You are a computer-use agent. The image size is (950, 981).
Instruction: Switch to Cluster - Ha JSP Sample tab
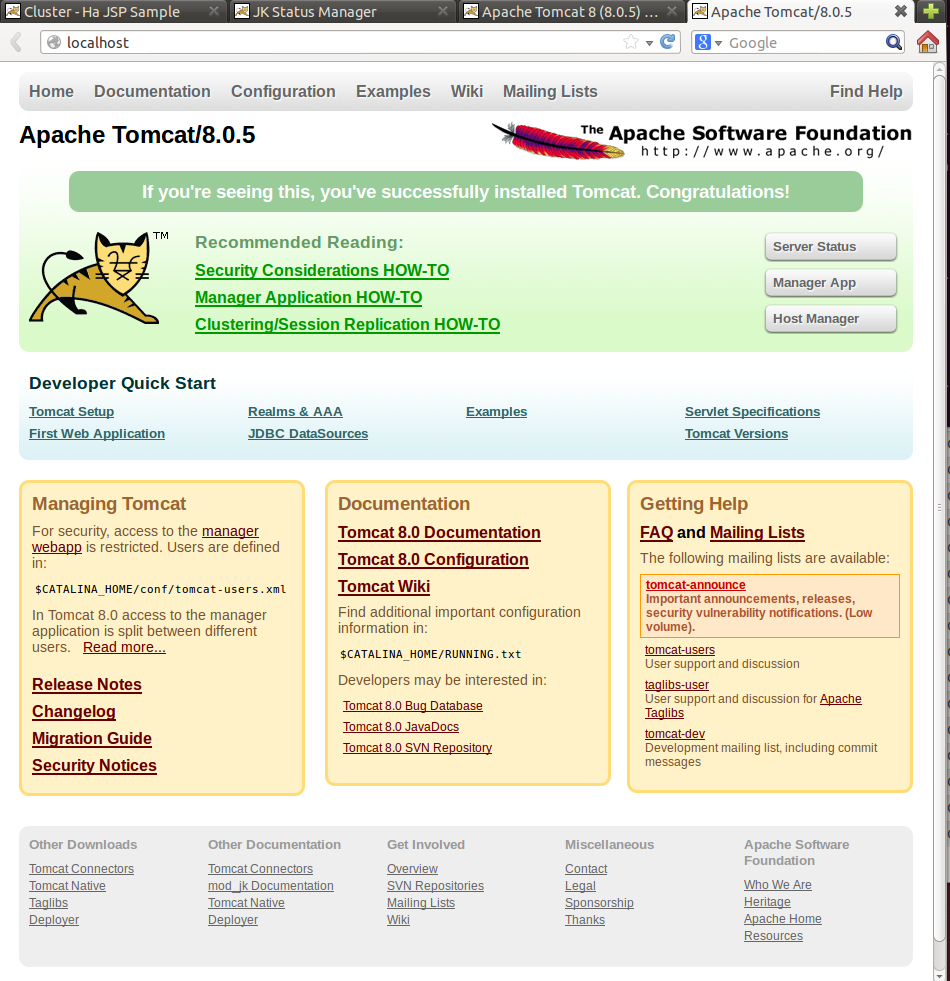coord(113,11)
